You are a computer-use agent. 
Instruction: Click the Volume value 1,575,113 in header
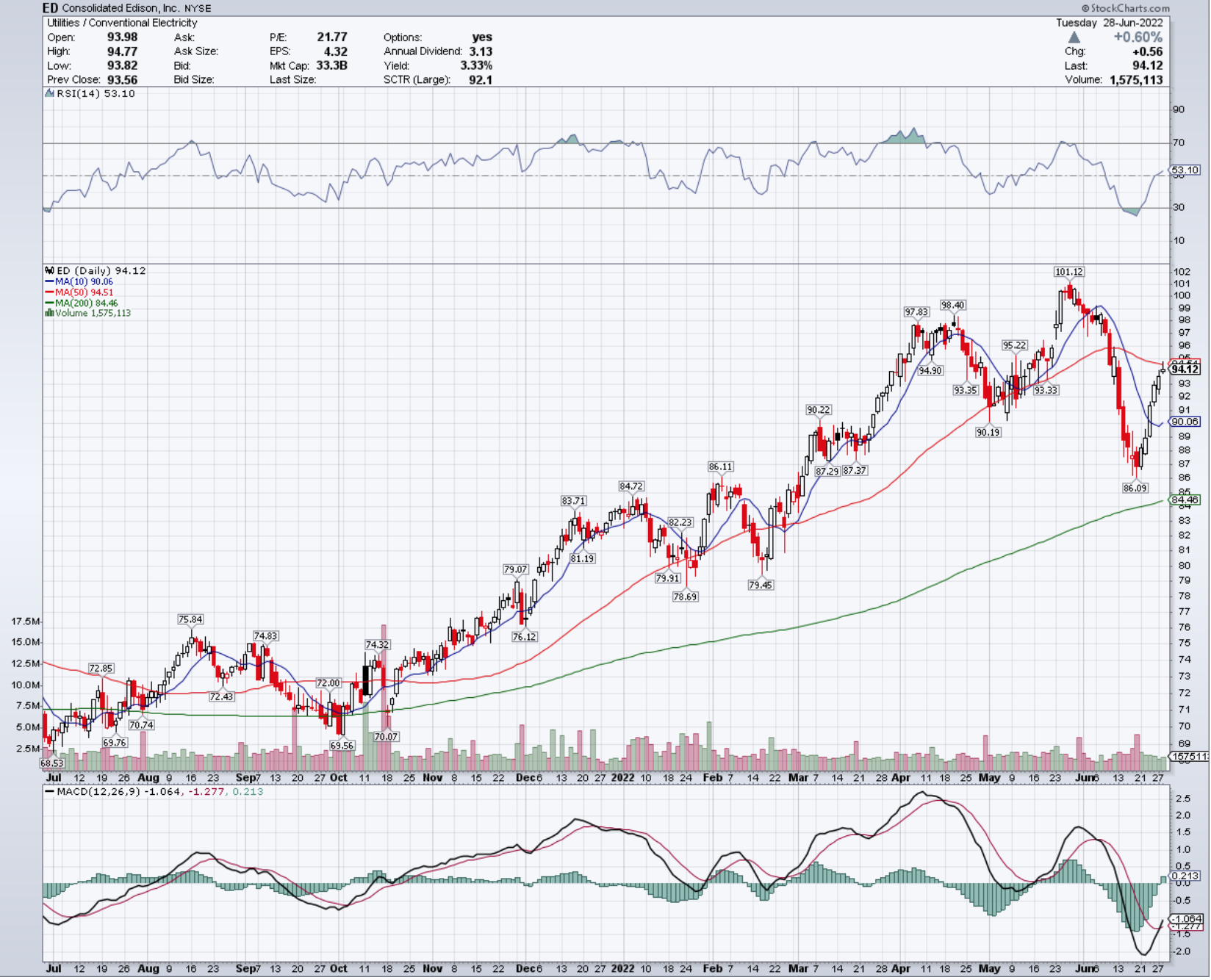click(1137, 80)
